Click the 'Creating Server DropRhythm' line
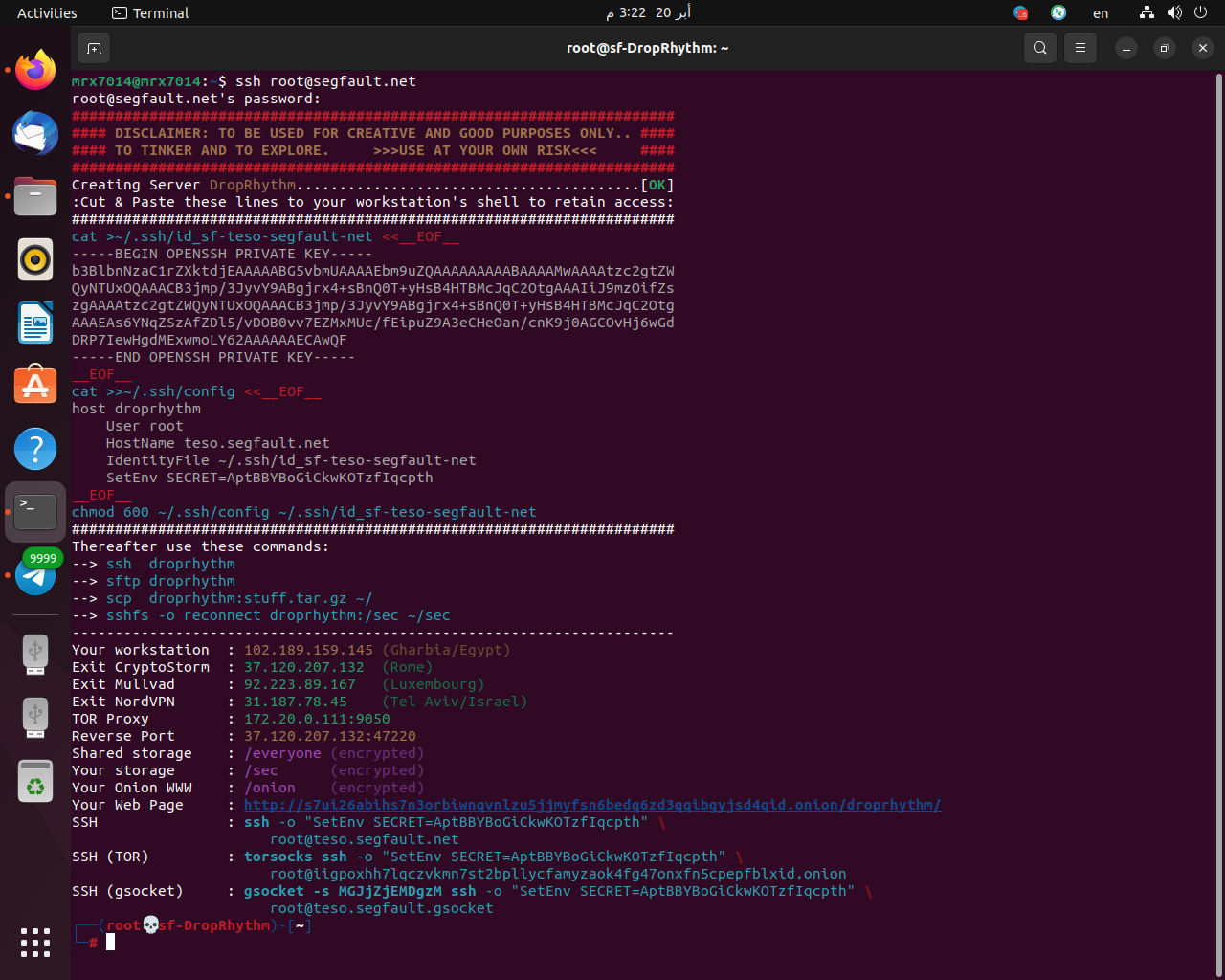Image resolution: width=1225 pixels, height=980 pixels. pyautogui.click(x=373, y=185)
